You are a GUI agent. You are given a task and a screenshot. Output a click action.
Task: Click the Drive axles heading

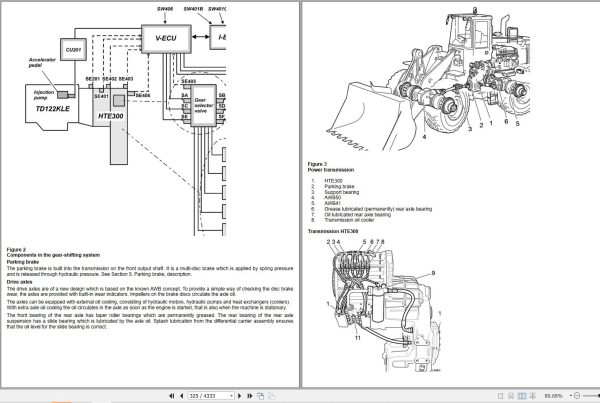20,282
